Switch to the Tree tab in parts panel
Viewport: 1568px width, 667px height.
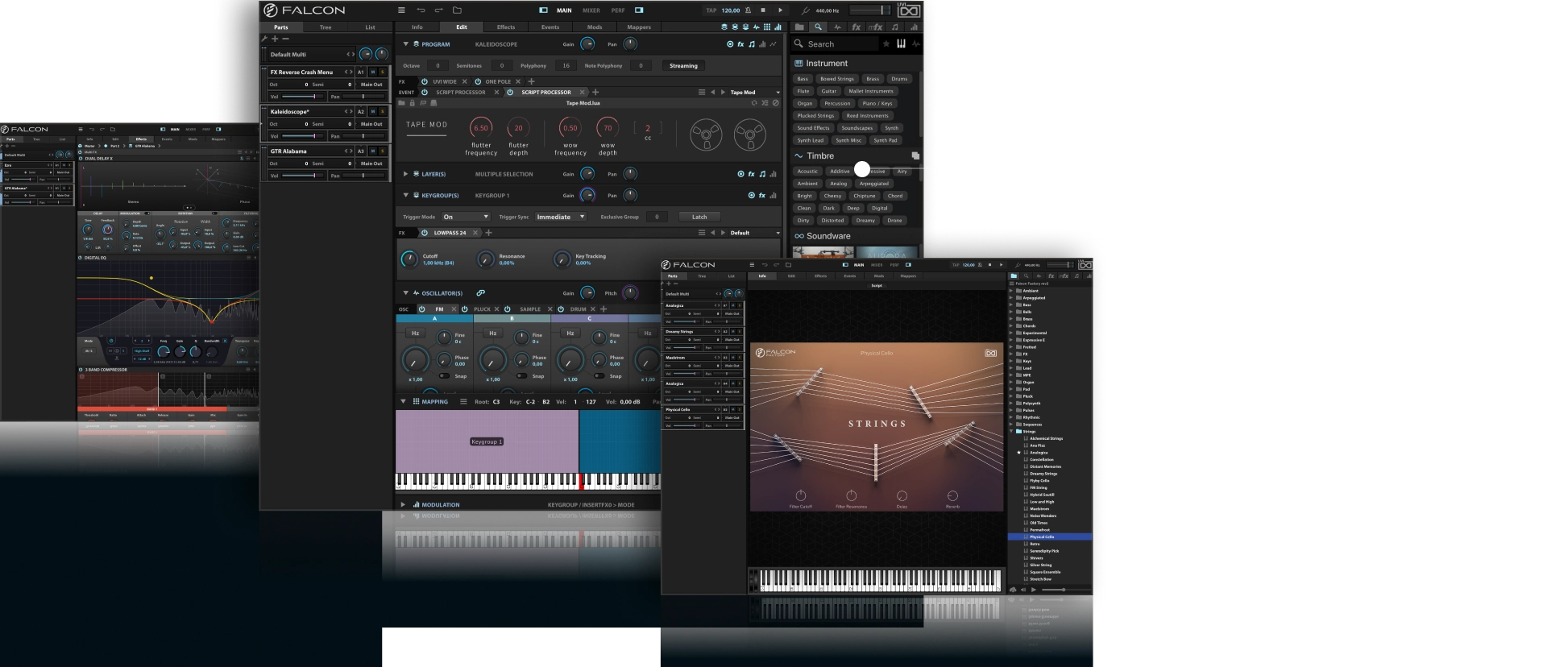(x=326, y=27)
